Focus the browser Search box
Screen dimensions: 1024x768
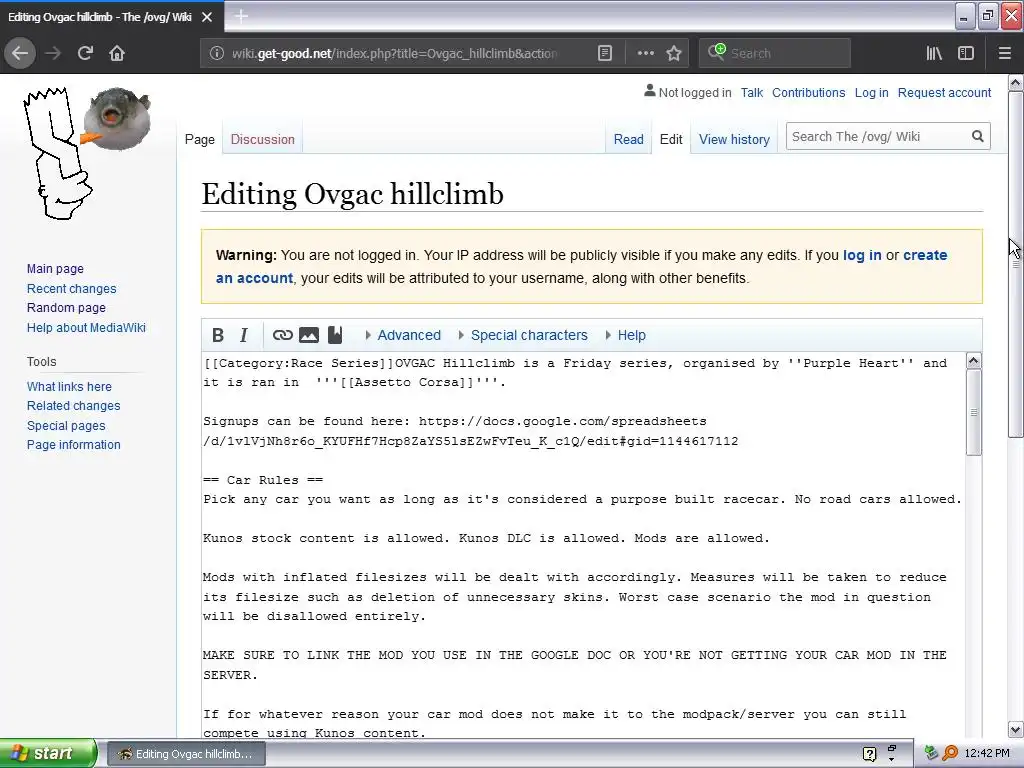coord(775,54)
